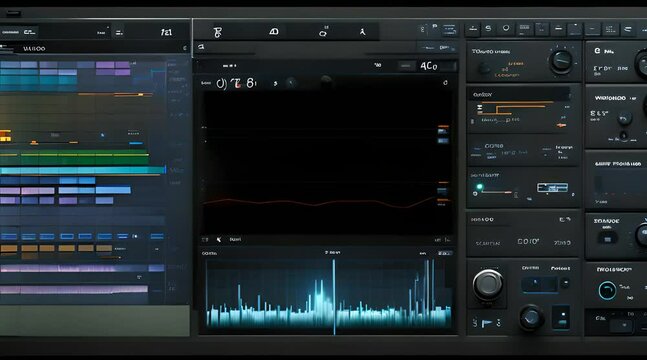Click the small circle icon on the display header's right

pyautogui.click(x=445, y=83)
